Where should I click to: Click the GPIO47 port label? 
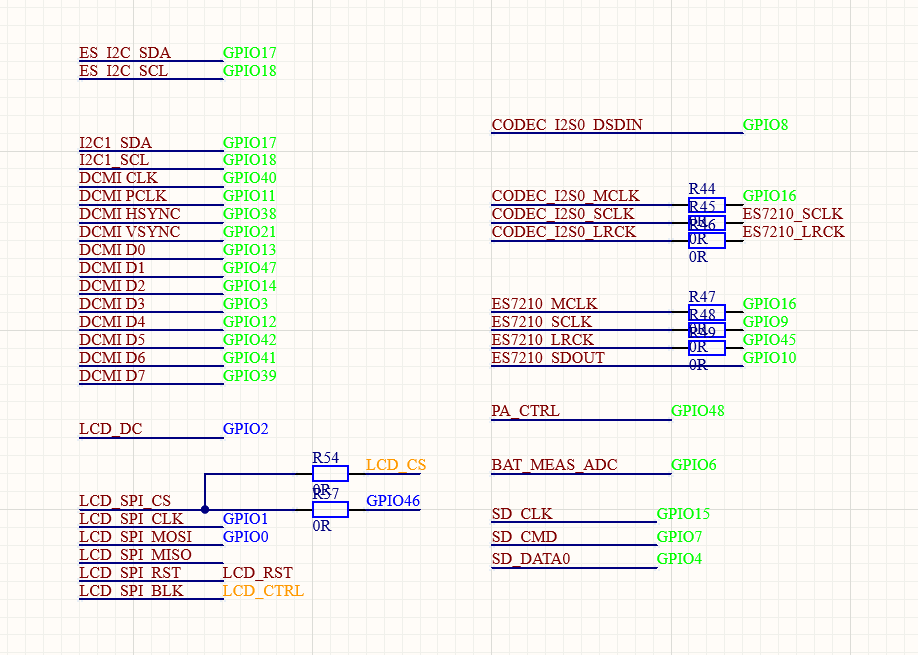pyautogui.click(x=249, y=268)
